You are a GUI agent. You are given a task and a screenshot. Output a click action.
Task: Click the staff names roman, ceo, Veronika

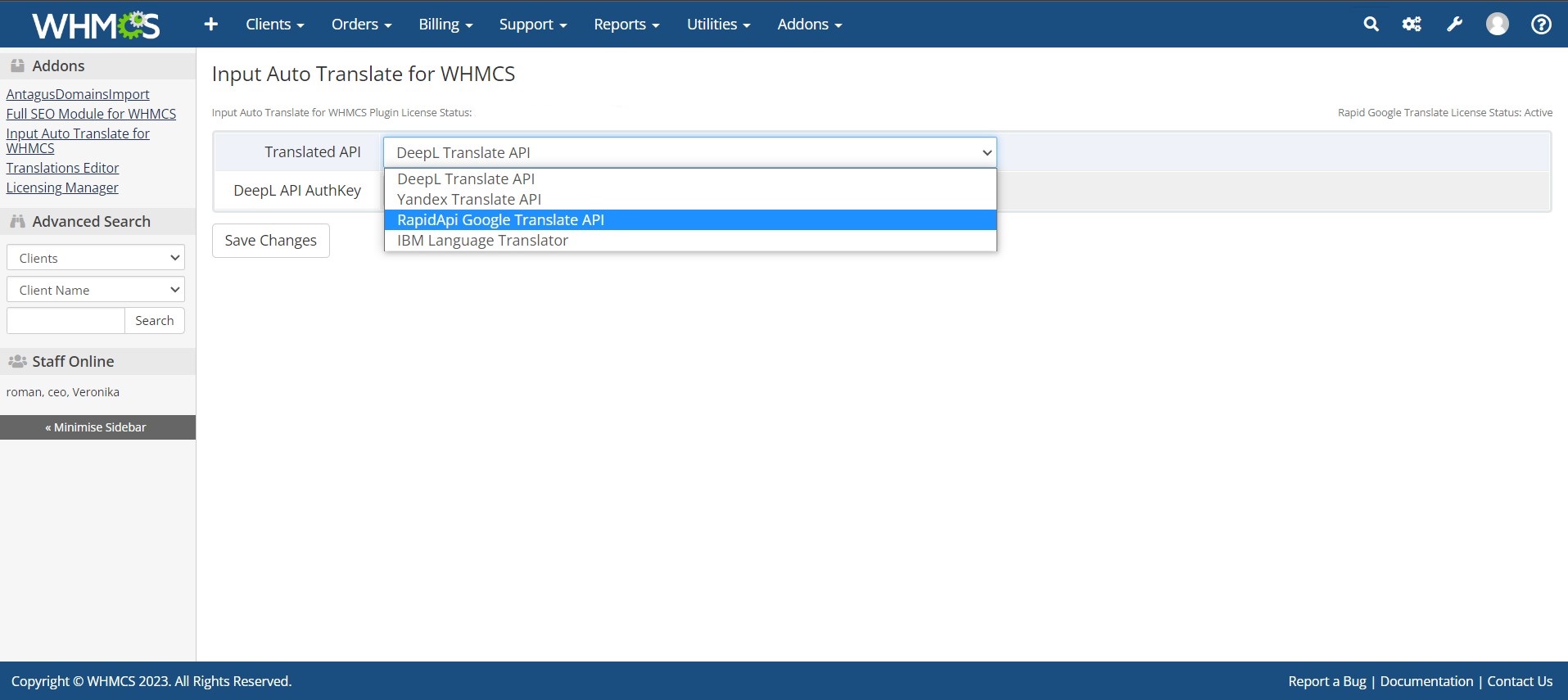63,392
